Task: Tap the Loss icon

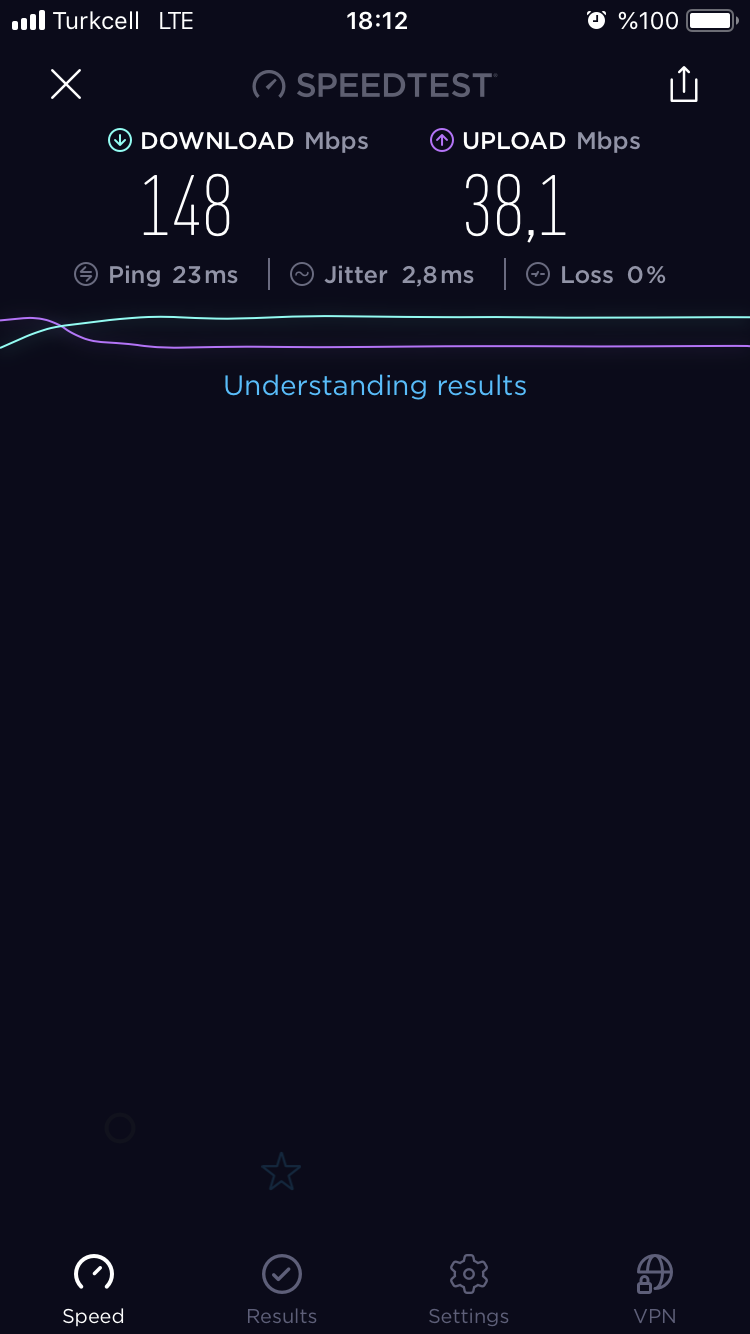Action: point(538,275)
